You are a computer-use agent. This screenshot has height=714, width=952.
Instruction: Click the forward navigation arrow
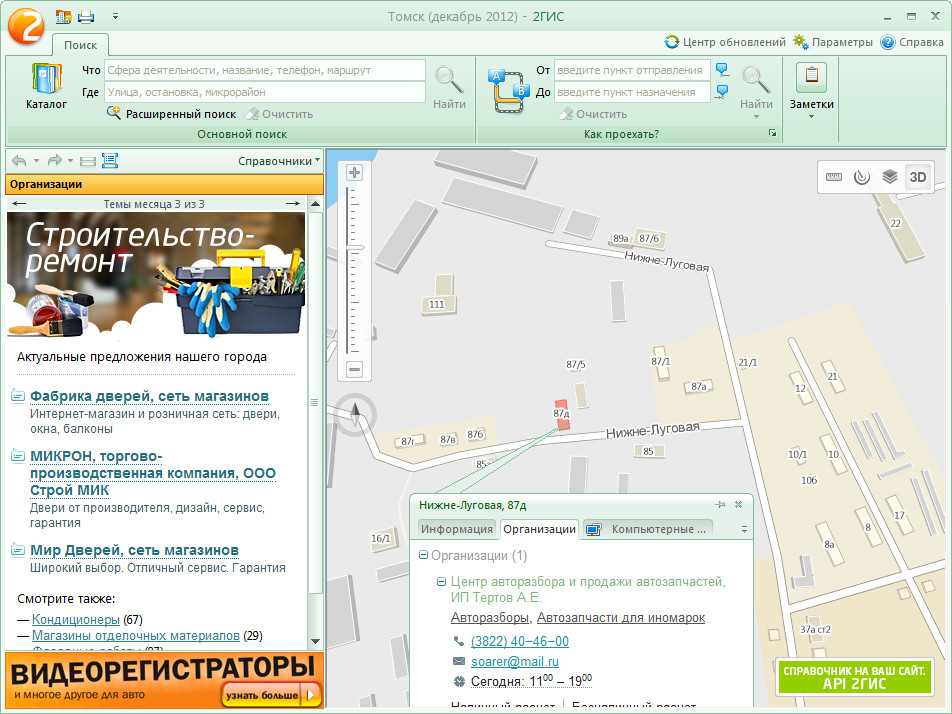(55, 160)
